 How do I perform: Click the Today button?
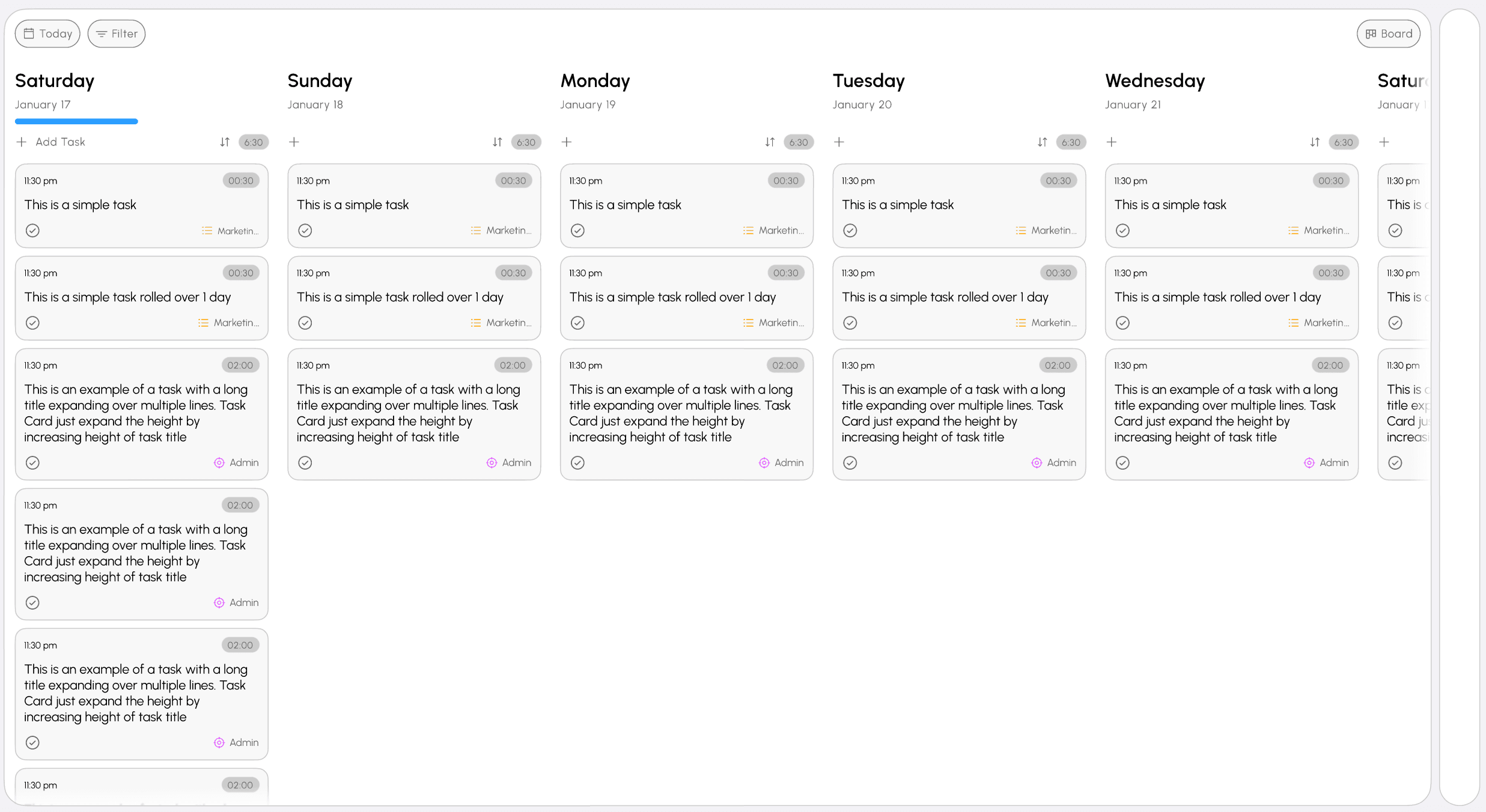coord(47,33)
